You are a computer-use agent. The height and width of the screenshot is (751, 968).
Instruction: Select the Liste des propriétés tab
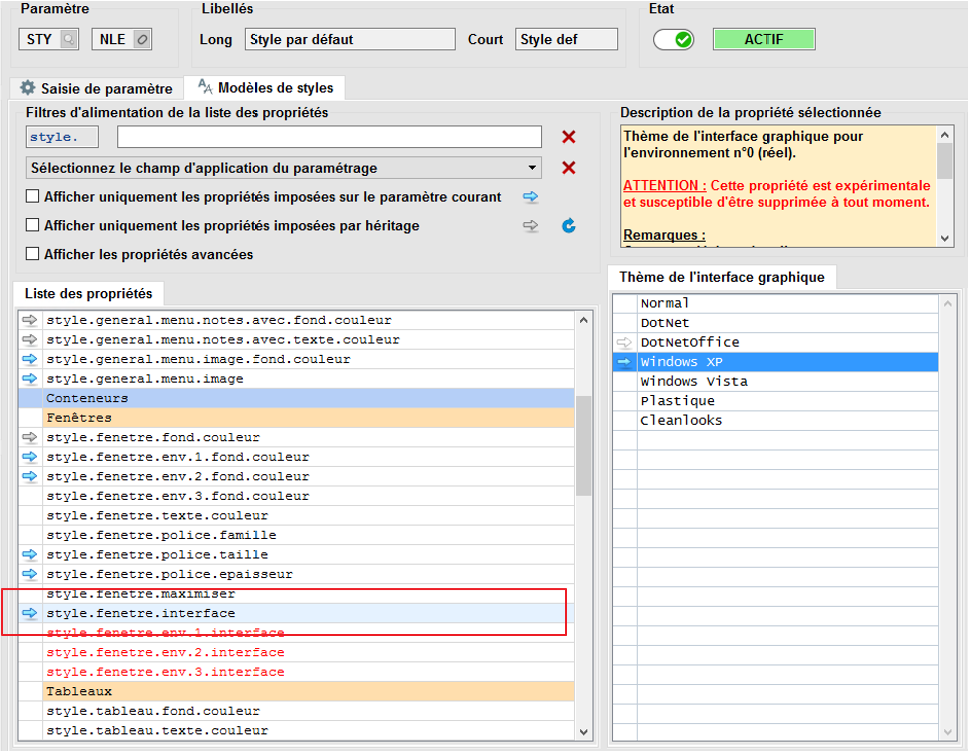tap(88, 293)
